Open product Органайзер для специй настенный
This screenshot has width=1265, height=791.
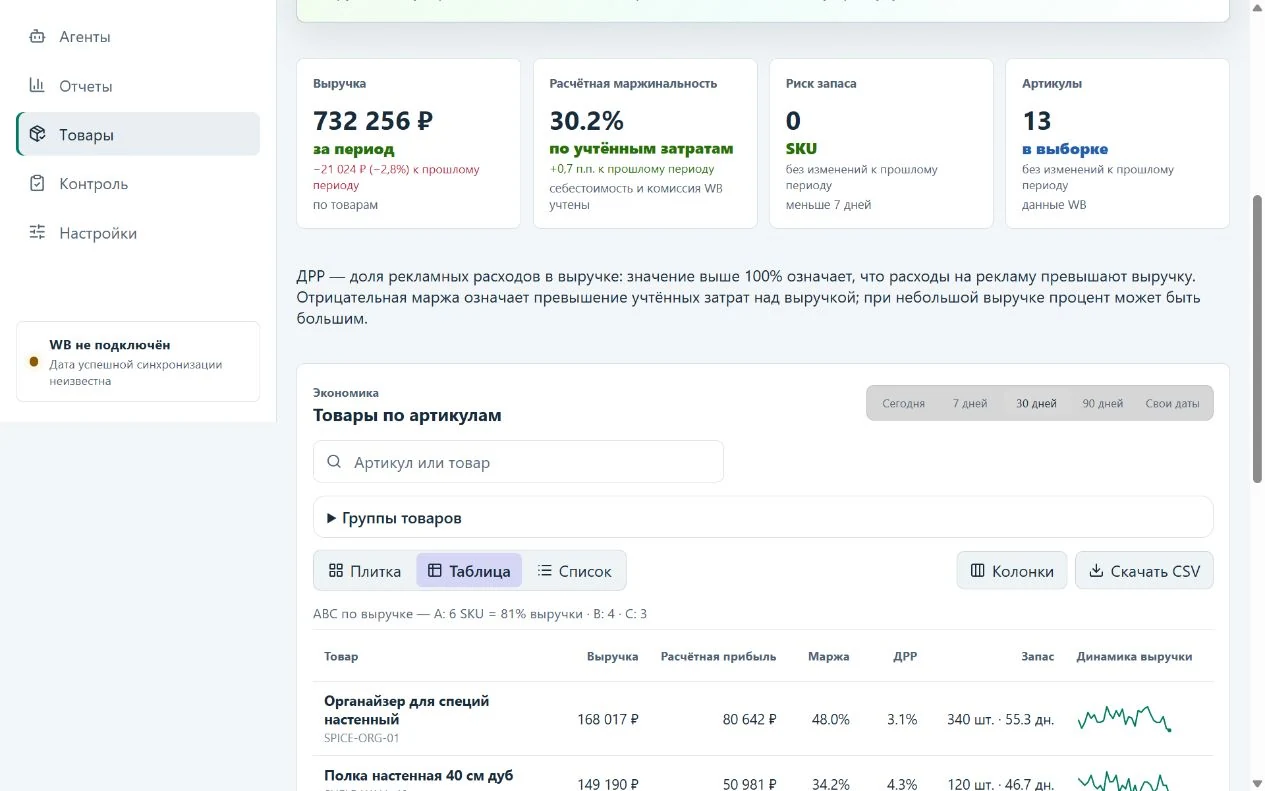tap(406, 710)
